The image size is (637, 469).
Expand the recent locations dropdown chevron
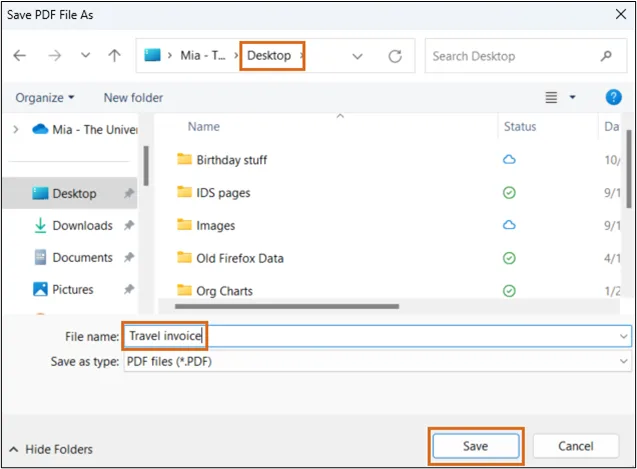tap(85, 57)
